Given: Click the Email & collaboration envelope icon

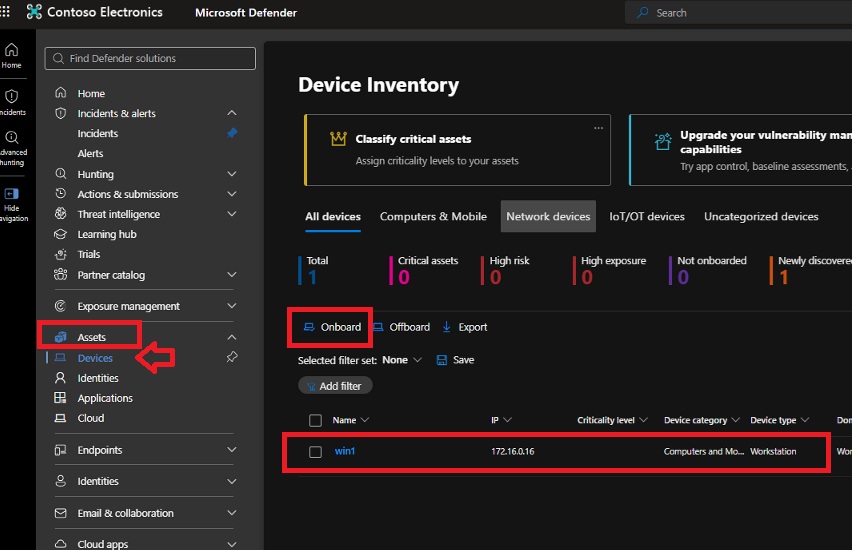Looking at the screenshot, I should tap(60, 513).
